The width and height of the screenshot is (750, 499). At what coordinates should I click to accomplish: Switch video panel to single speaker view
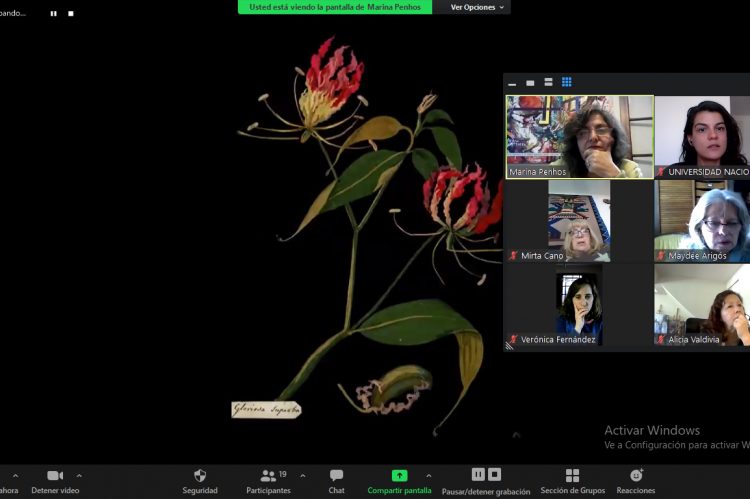(x=531, y=83)
